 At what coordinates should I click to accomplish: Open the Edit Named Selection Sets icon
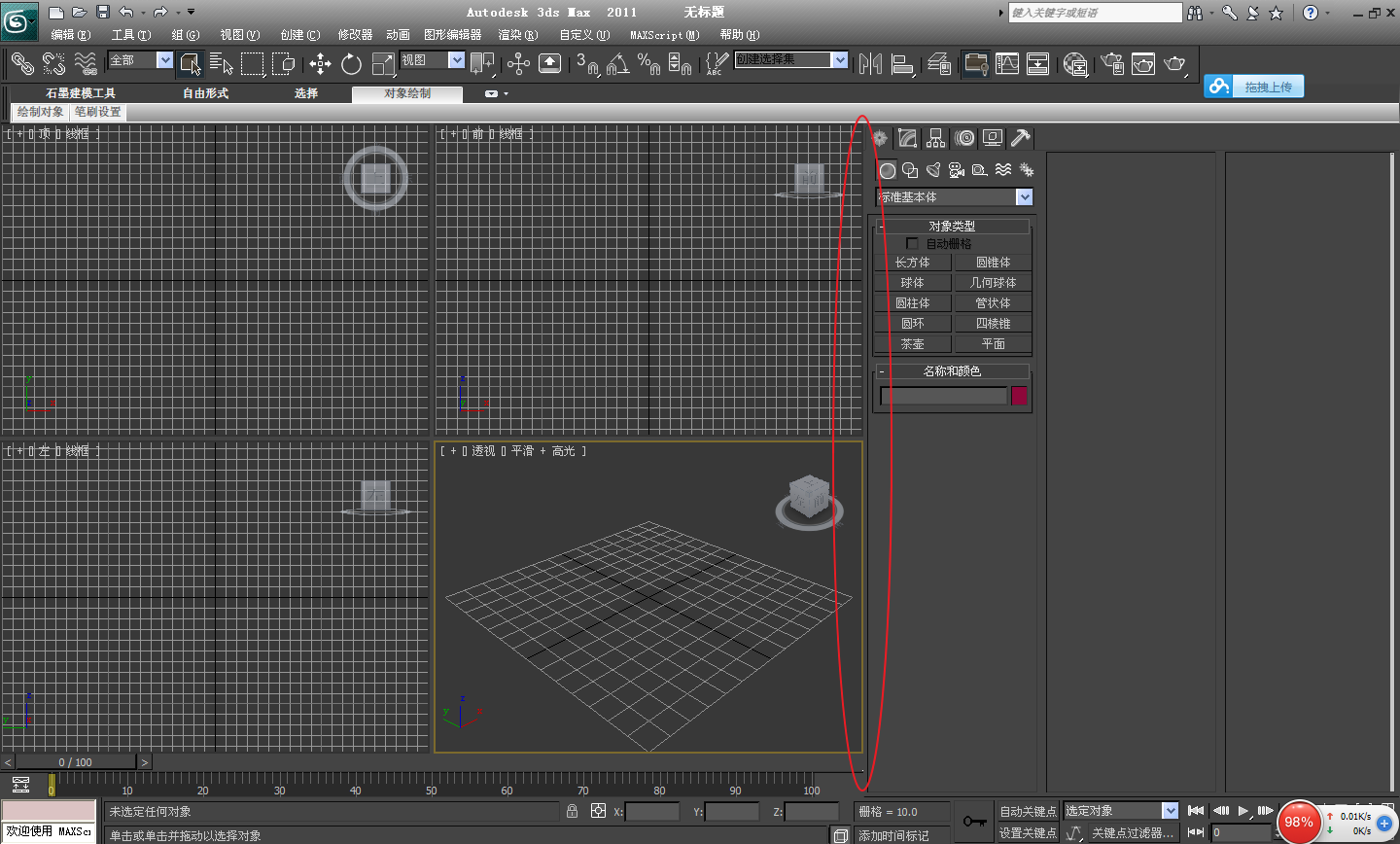click(717, 64)
